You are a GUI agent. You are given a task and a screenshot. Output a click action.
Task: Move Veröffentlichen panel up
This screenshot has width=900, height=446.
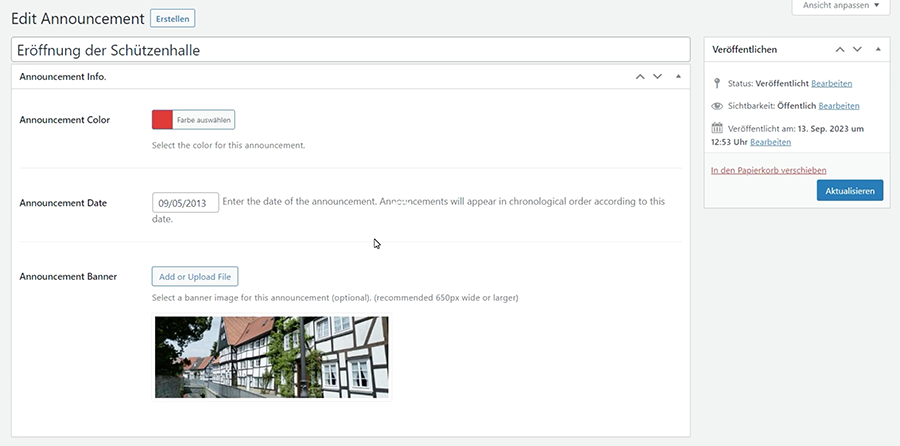click(840, 49)
